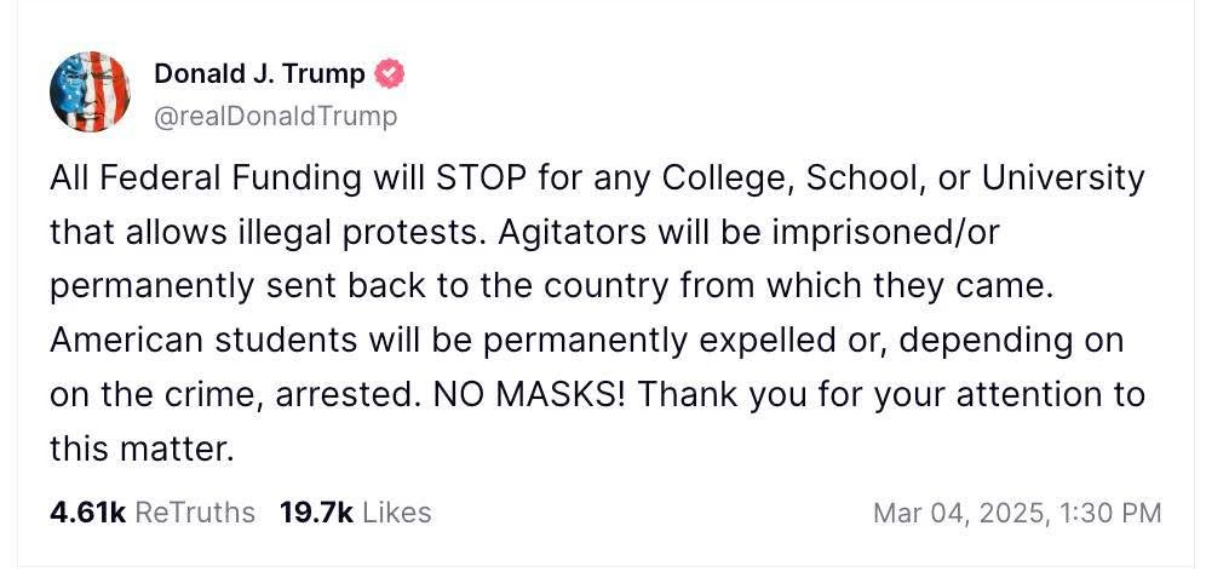1206x569 pixels.
Task: Click the words this matter on last line
Action: coord(140,448)
